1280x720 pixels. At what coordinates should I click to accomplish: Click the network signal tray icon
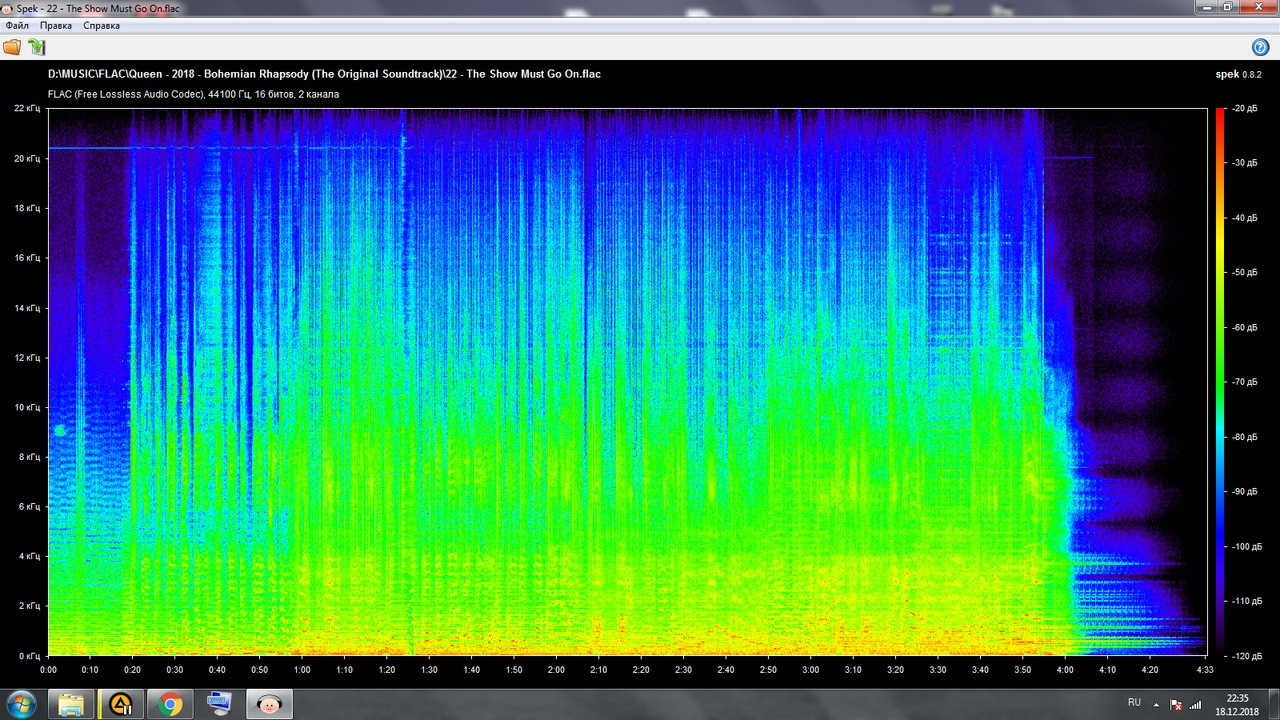[1195, 704]
